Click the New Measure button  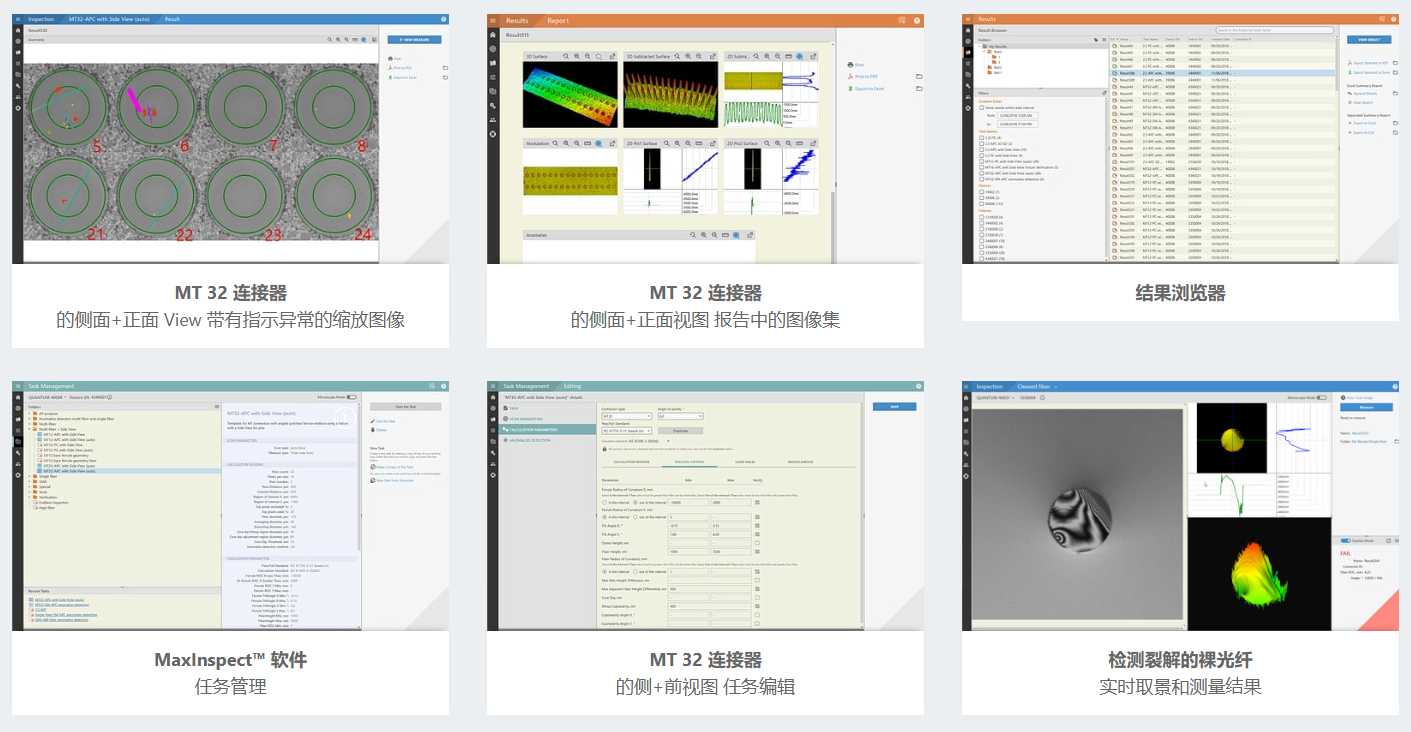414,40
